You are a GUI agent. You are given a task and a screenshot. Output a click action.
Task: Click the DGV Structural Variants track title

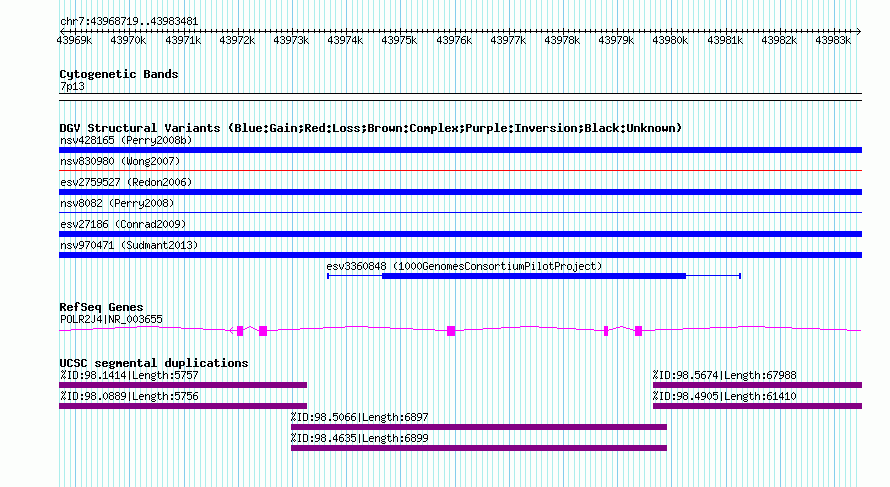click(371, 128)
